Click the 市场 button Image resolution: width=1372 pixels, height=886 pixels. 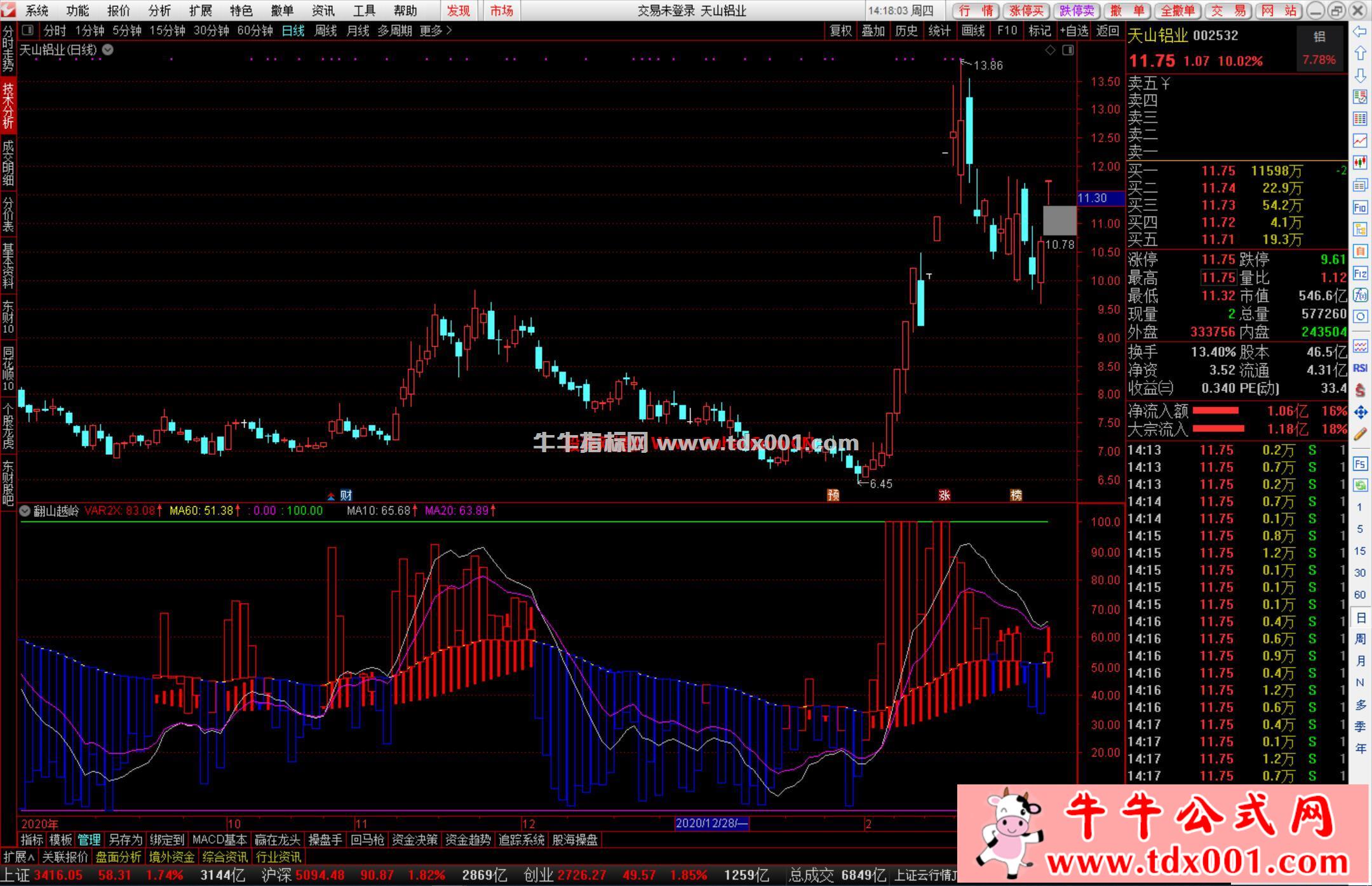coord(501,11)
